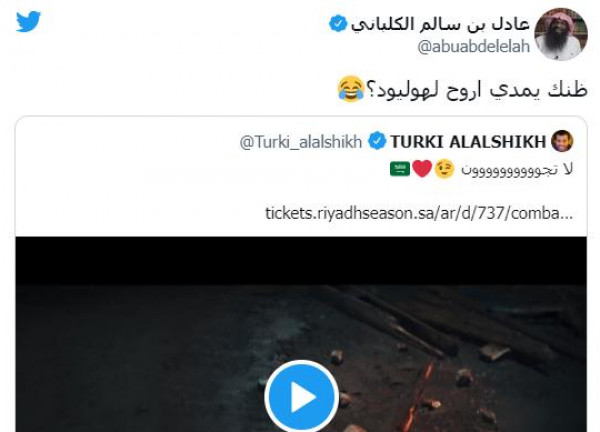Screen dimensions: 600x432
Task: Open the @Turki_alalshikh handle
Action: point(301,142)
